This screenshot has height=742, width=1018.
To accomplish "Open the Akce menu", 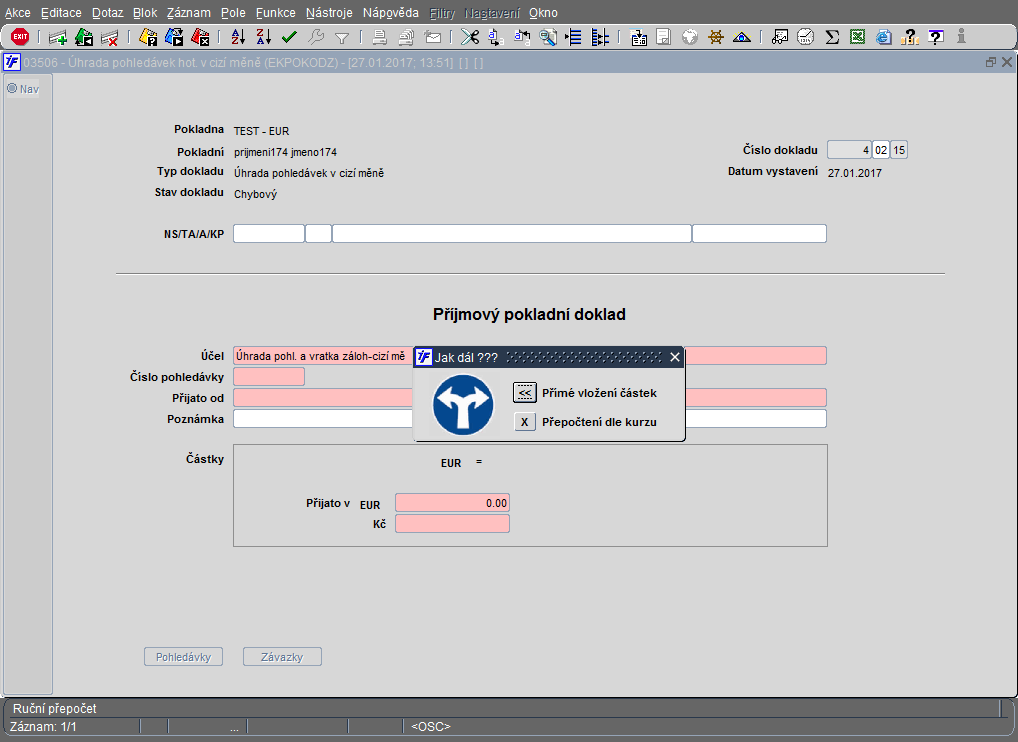I will [18, 13].
